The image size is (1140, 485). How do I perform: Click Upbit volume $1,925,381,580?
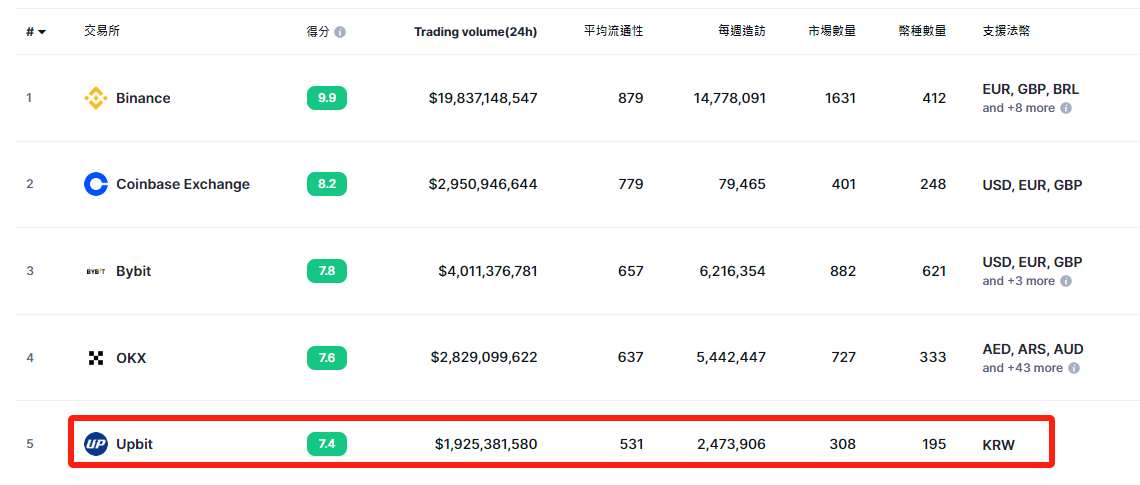[x=486, y=444]
